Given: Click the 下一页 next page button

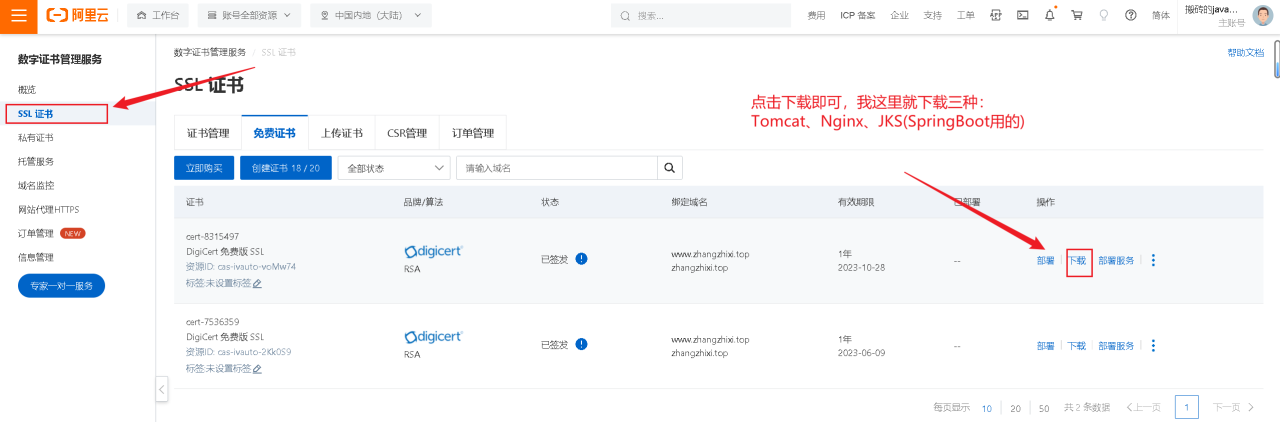Looking at the screenshot, I should coord(1234,407).
